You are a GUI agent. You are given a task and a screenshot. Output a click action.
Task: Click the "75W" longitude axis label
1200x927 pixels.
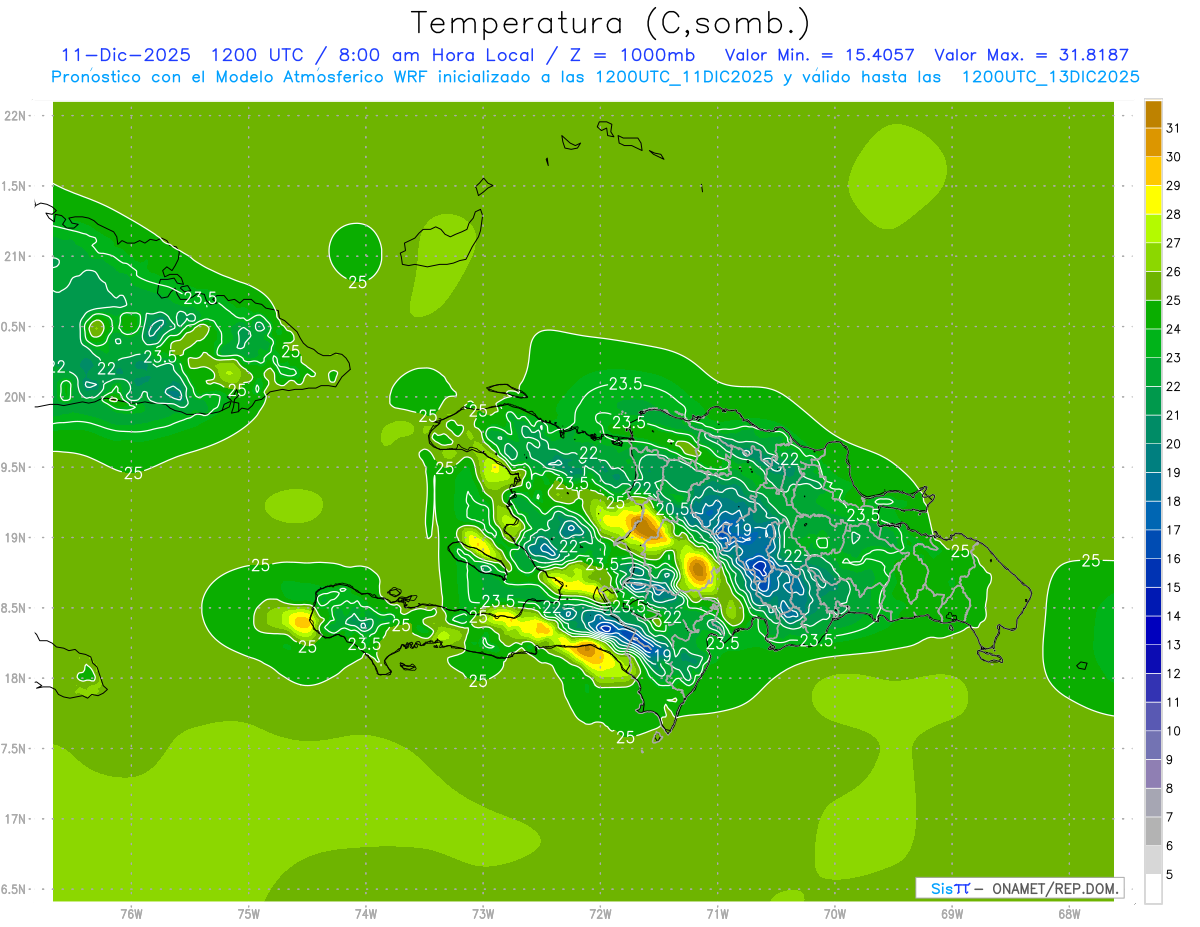249,914
